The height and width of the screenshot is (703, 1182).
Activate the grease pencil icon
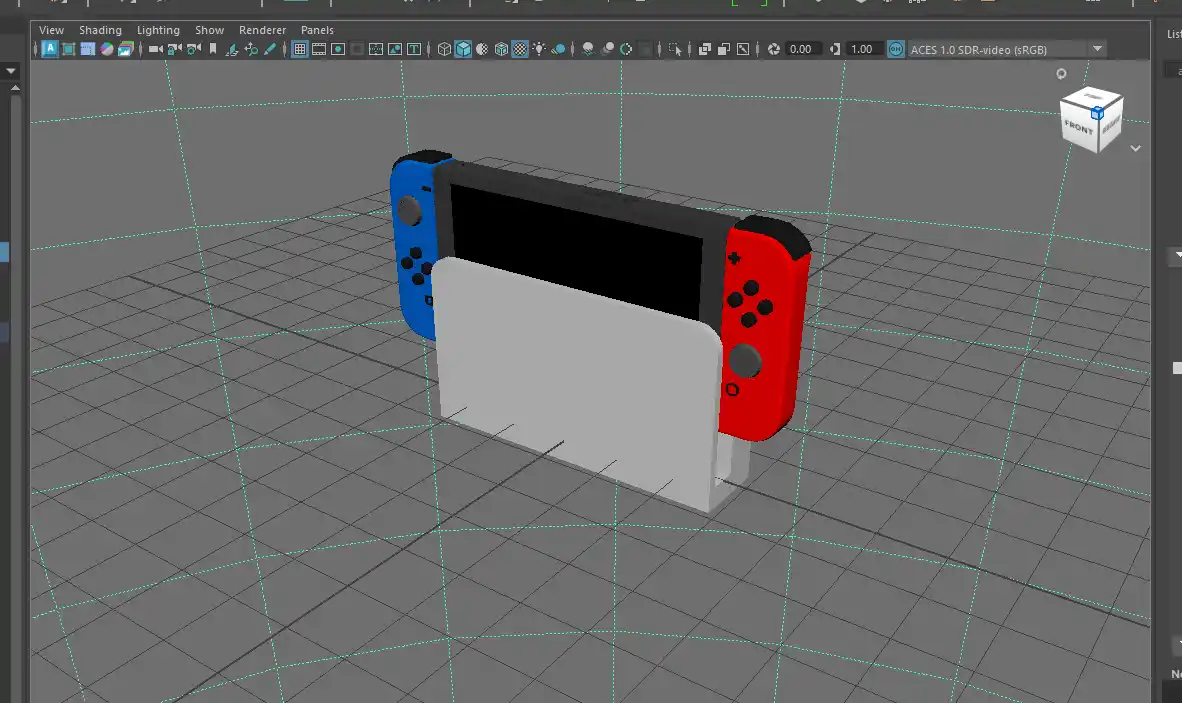(270, 49)
